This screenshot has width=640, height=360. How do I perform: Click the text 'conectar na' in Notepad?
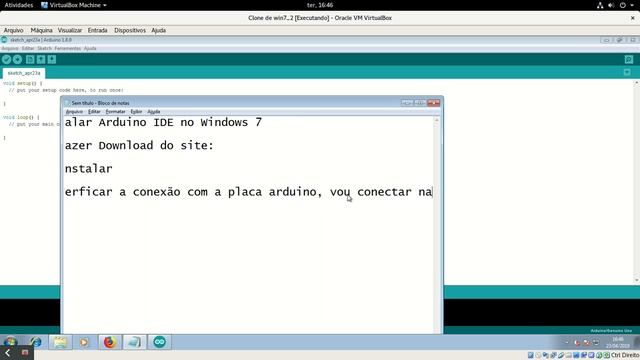click(x=395, y=192)
